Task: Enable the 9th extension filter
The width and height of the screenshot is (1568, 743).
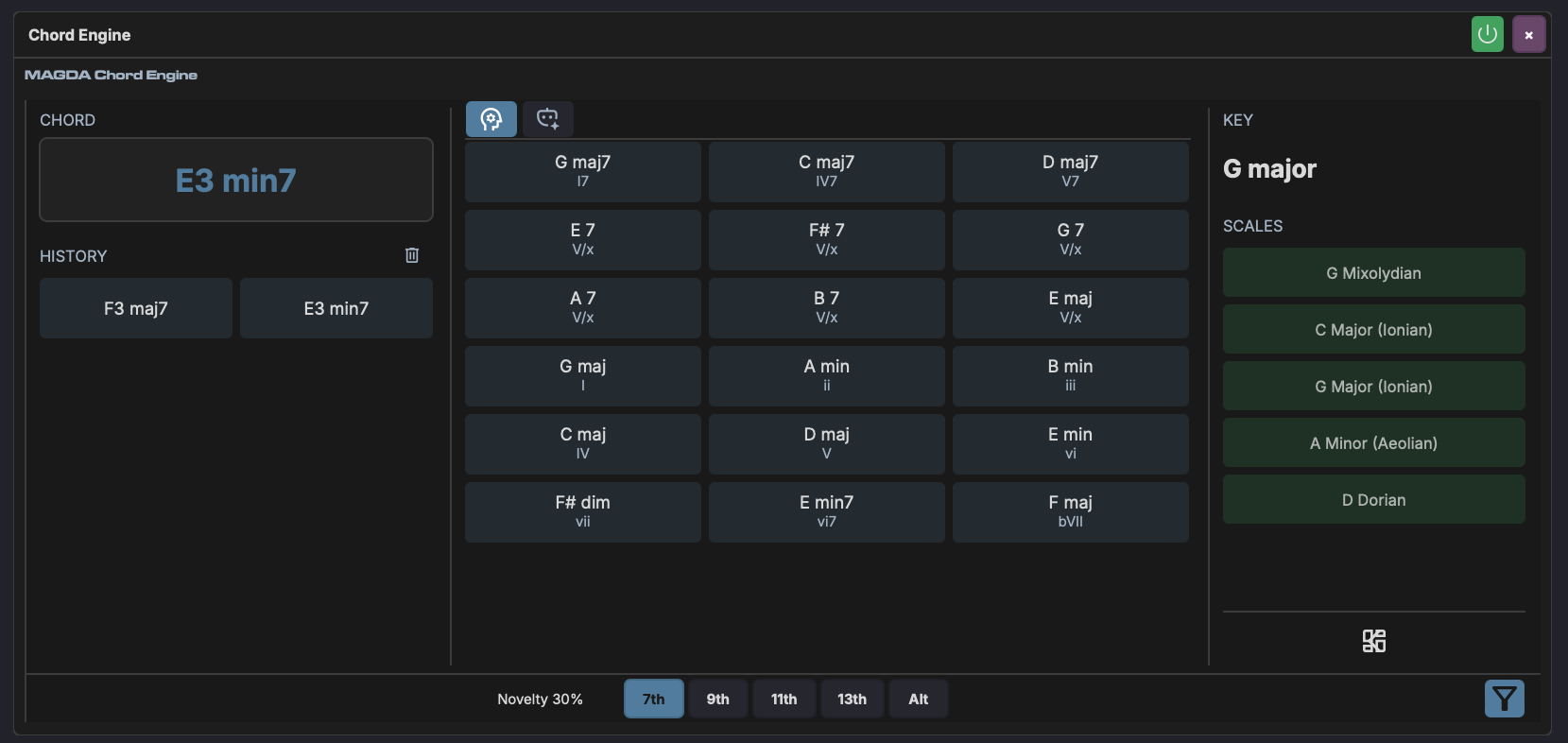Action: coord(717,699)
